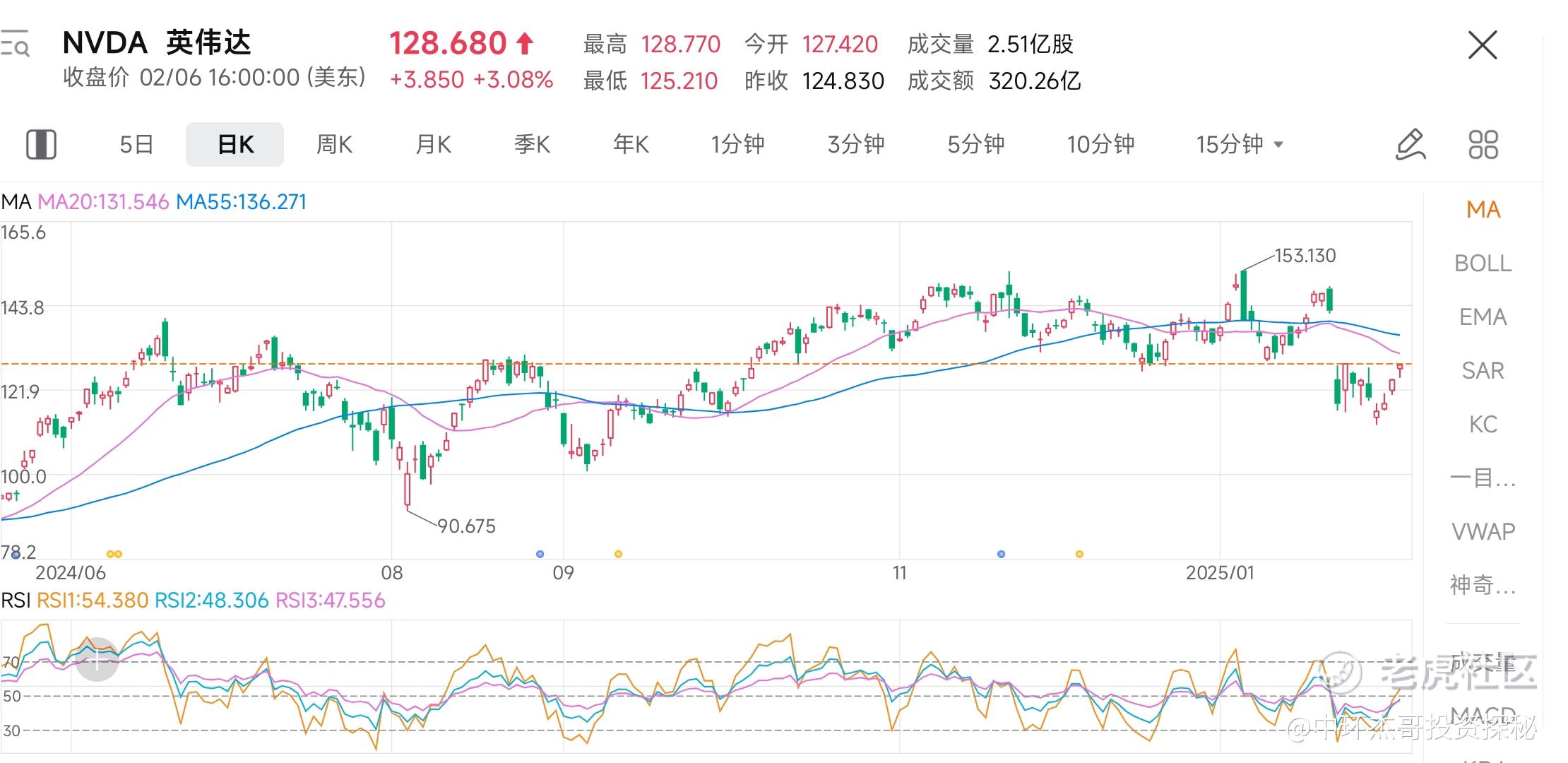Select the 1分钟 interval tab
Viewport: 1568px width, 763px height.
pyautogui.click(x=737, y=144)
